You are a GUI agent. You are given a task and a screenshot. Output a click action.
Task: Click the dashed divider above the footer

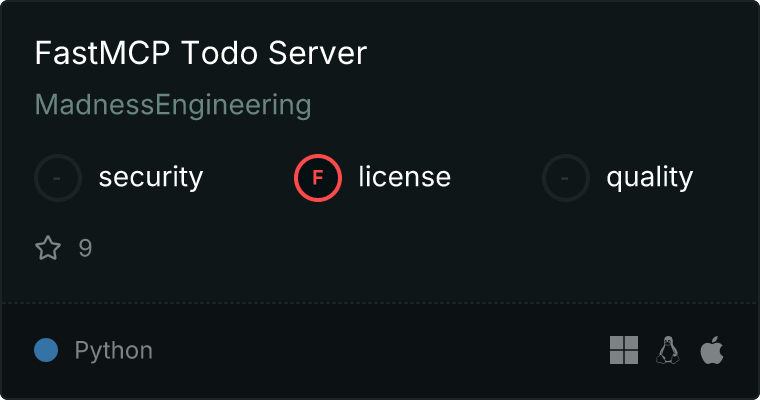click(380, 303)
